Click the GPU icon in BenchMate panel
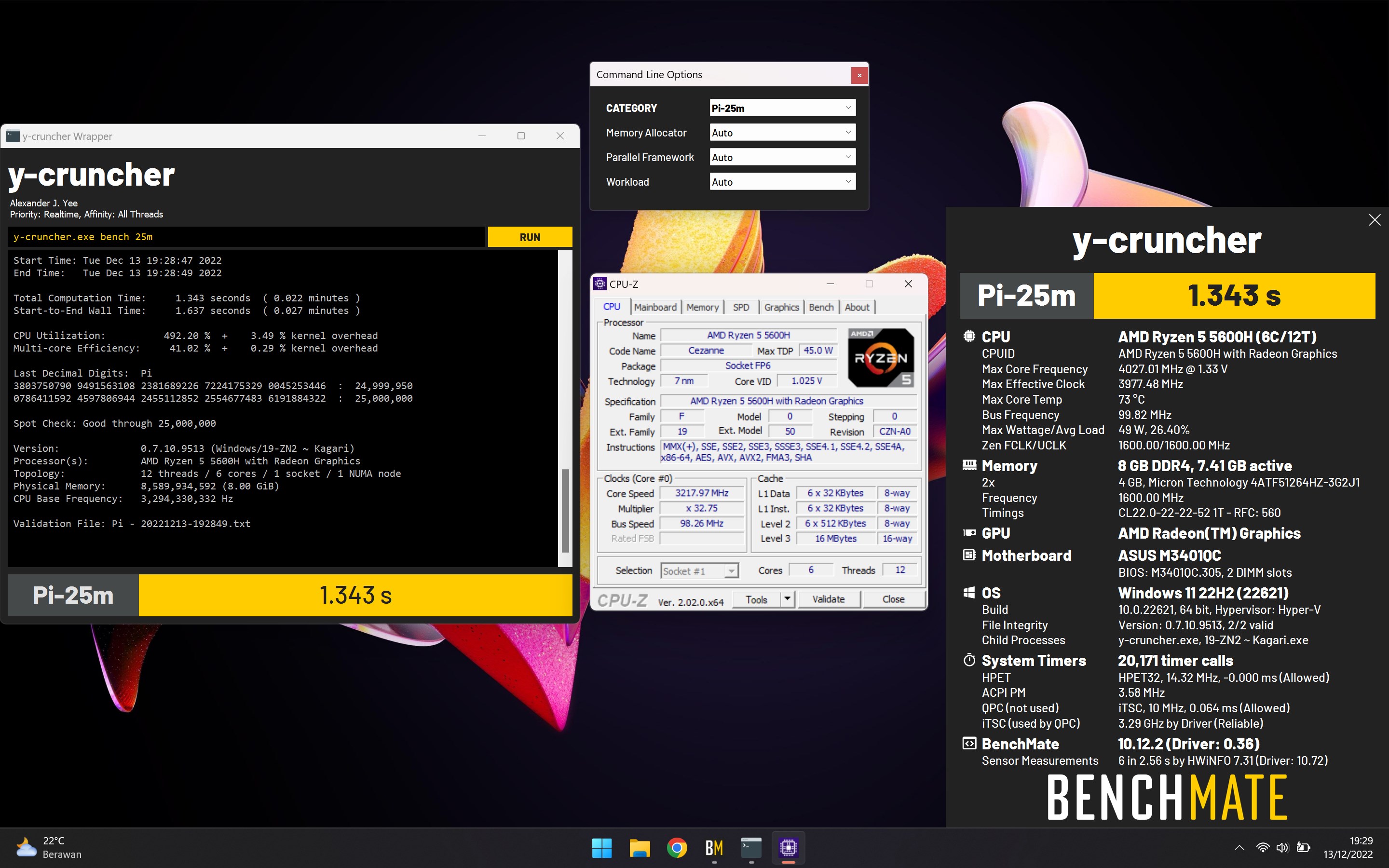The width and height of the screenshot is (1389, 868). 969,533
